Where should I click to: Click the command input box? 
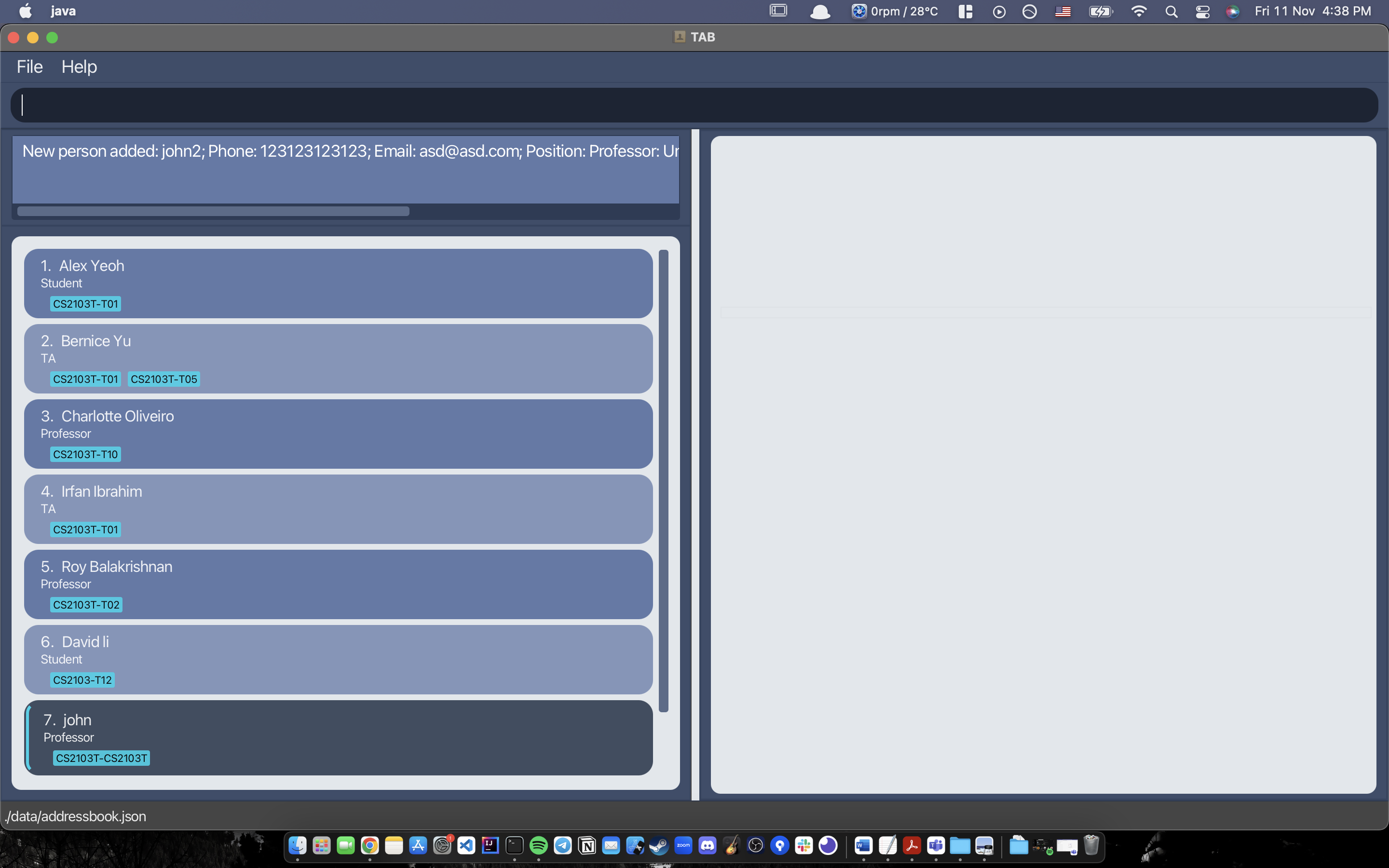point(694,105)
